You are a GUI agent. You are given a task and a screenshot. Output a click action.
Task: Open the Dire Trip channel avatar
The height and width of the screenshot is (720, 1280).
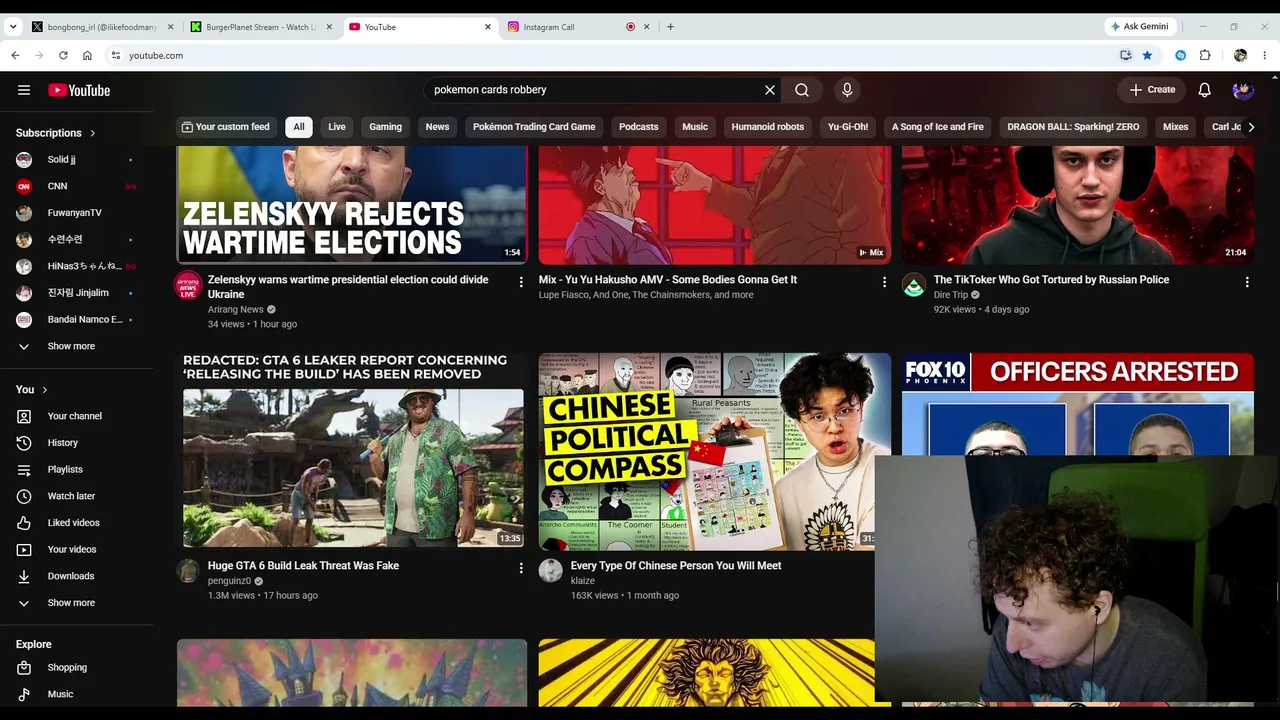click(914, 285)
